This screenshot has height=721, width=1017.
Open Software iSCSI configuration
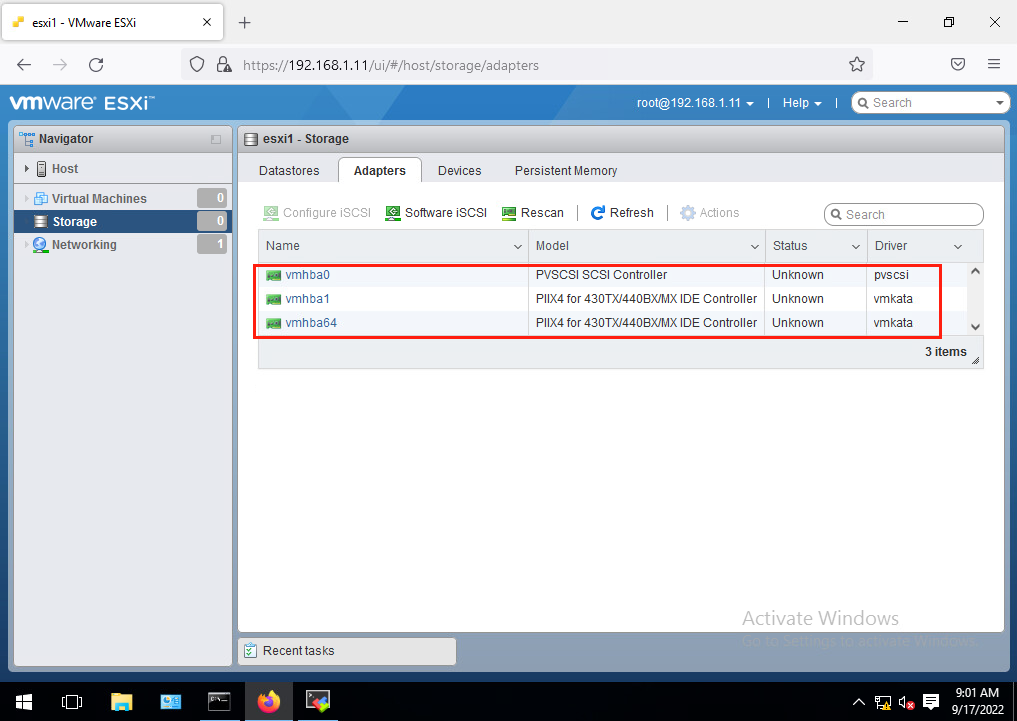click(x=435, y=212)
